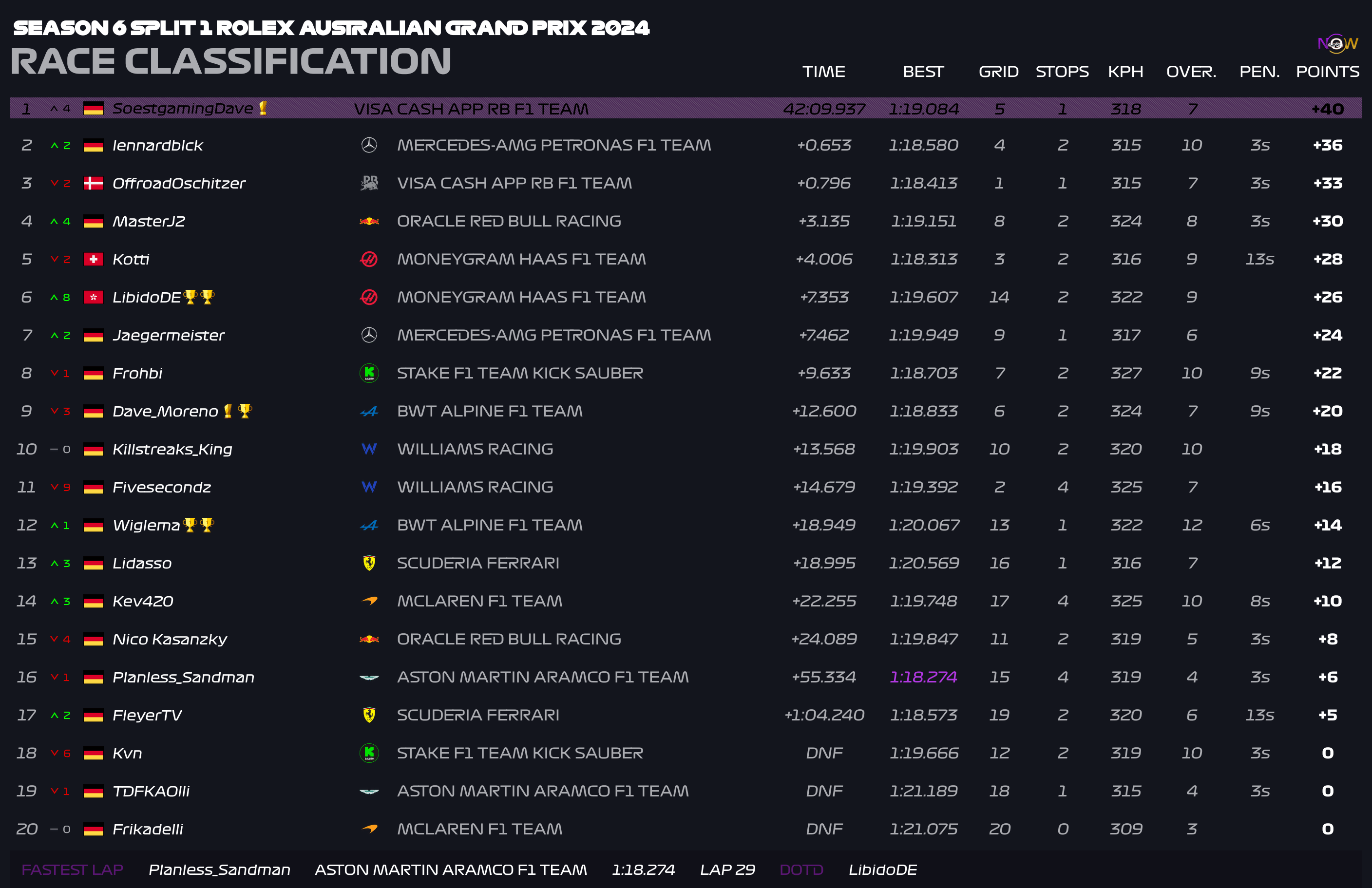
Task: Click the OVER. column header
Action: click(x=1191, y=72)
